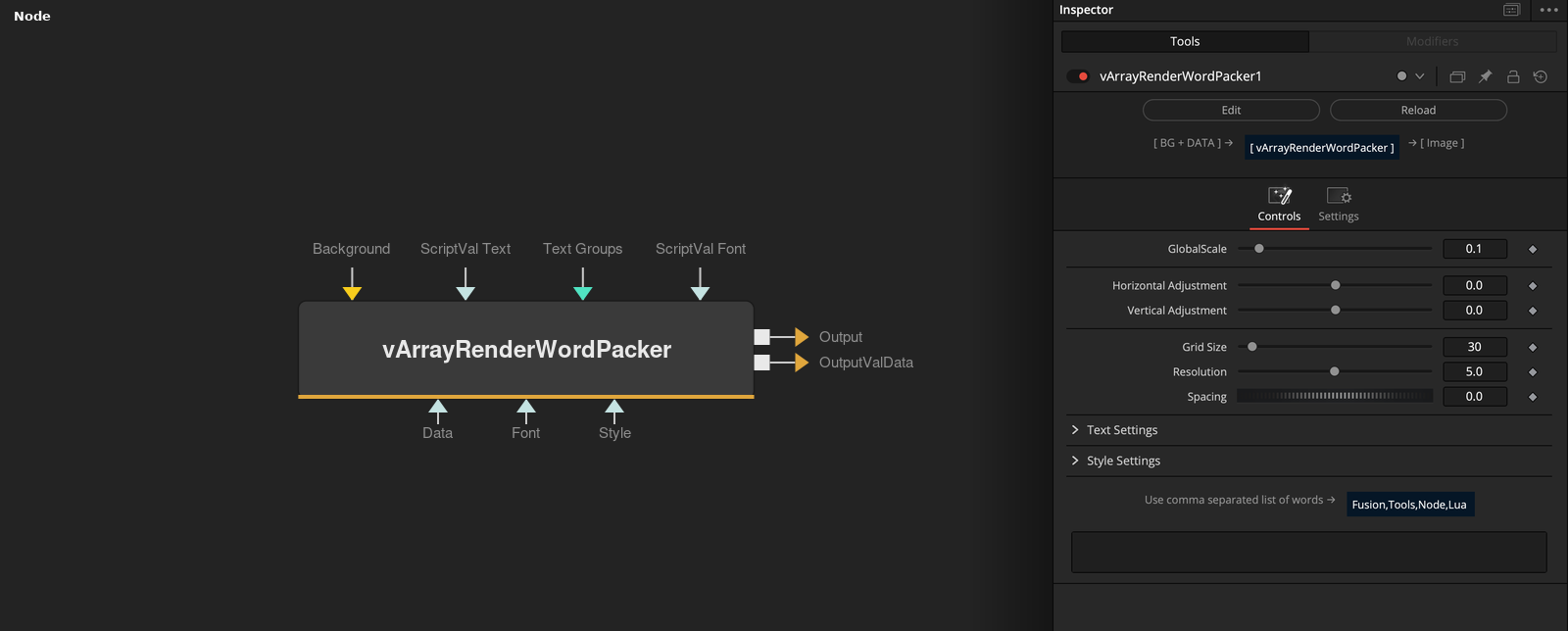The height and width of the screenshot is (631, 1568).
Task: Click the Resolution value field 5.0
Action: pos(1475,371)
